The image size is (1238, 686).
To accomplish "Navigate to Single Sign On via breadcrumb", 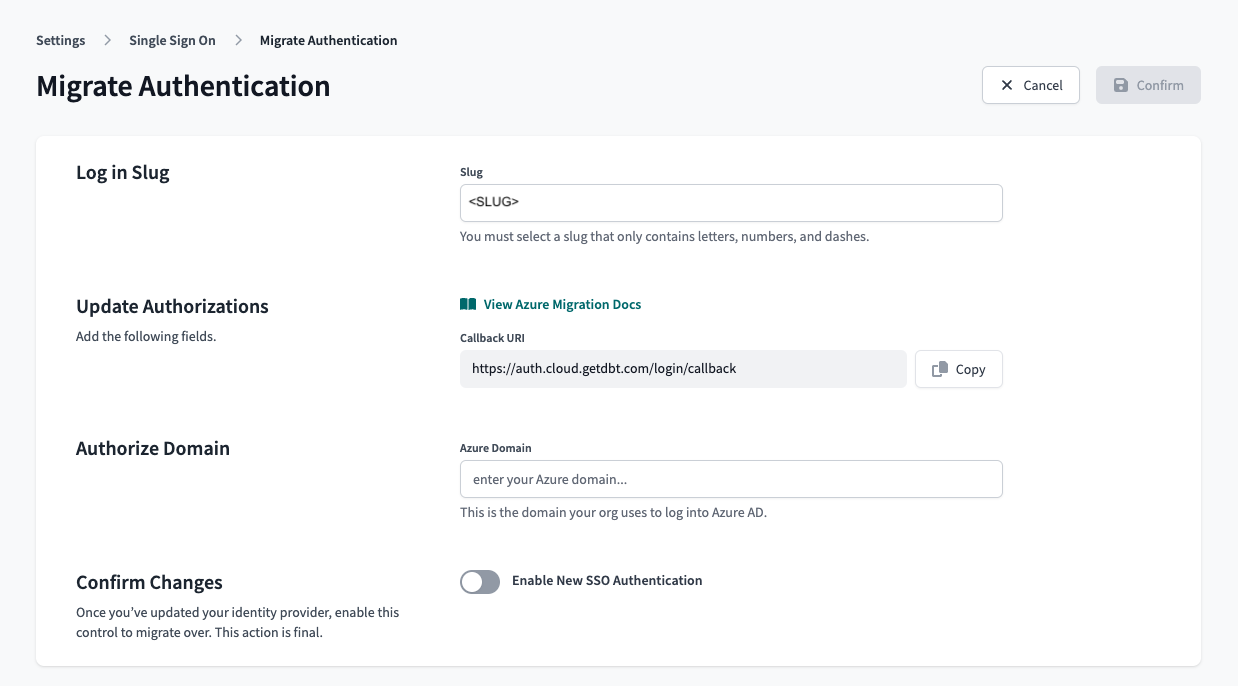I will [171, 40].
